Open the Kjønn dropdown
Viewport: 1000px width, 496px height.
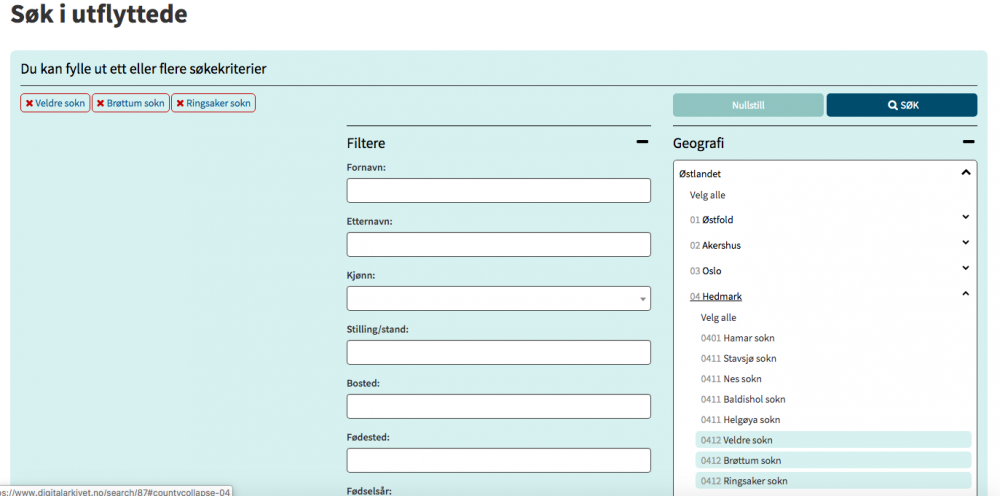(499, 298)
